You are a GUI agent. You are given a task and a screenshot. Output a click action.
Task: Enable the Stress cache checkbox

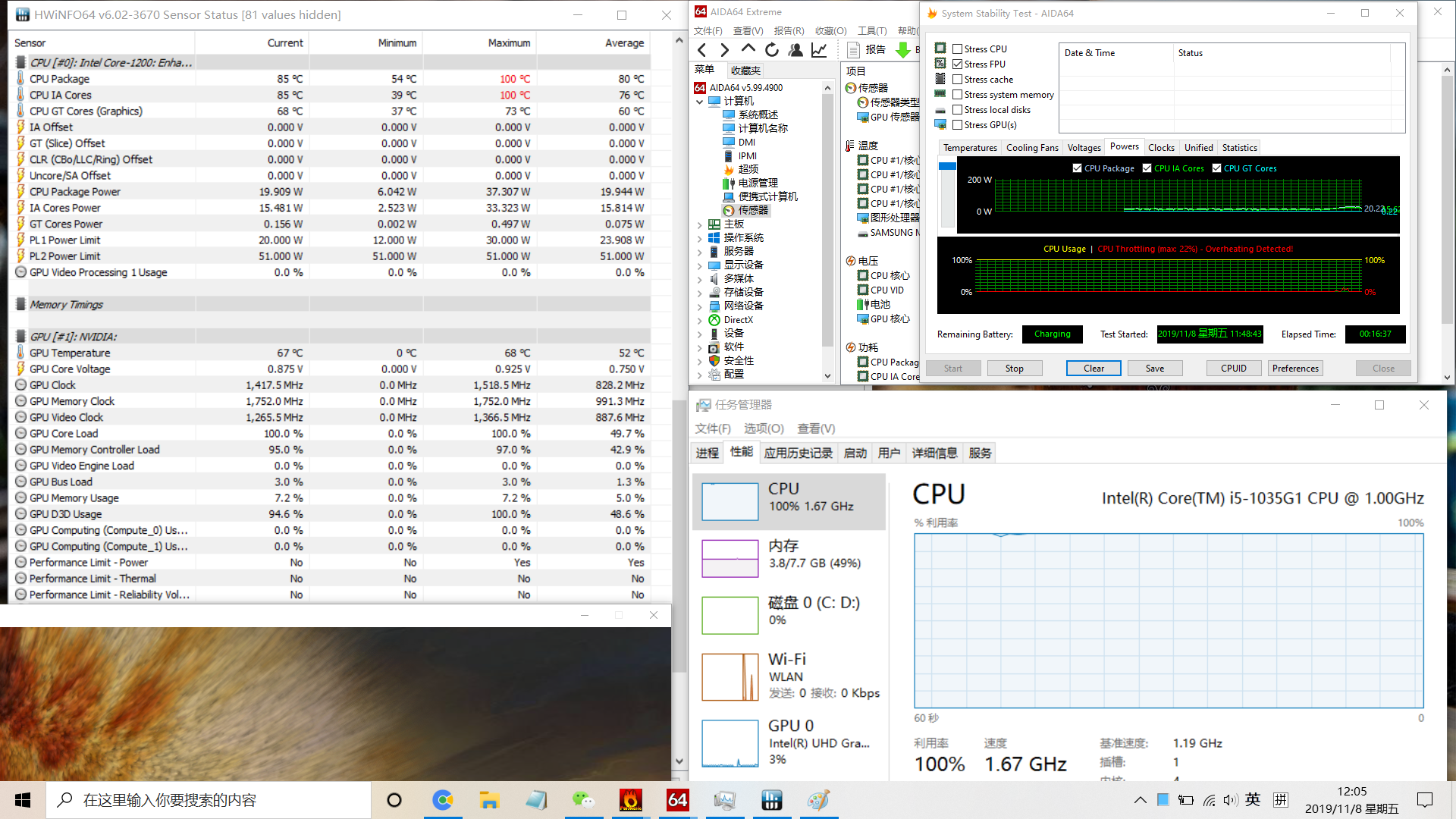(957, 79)
